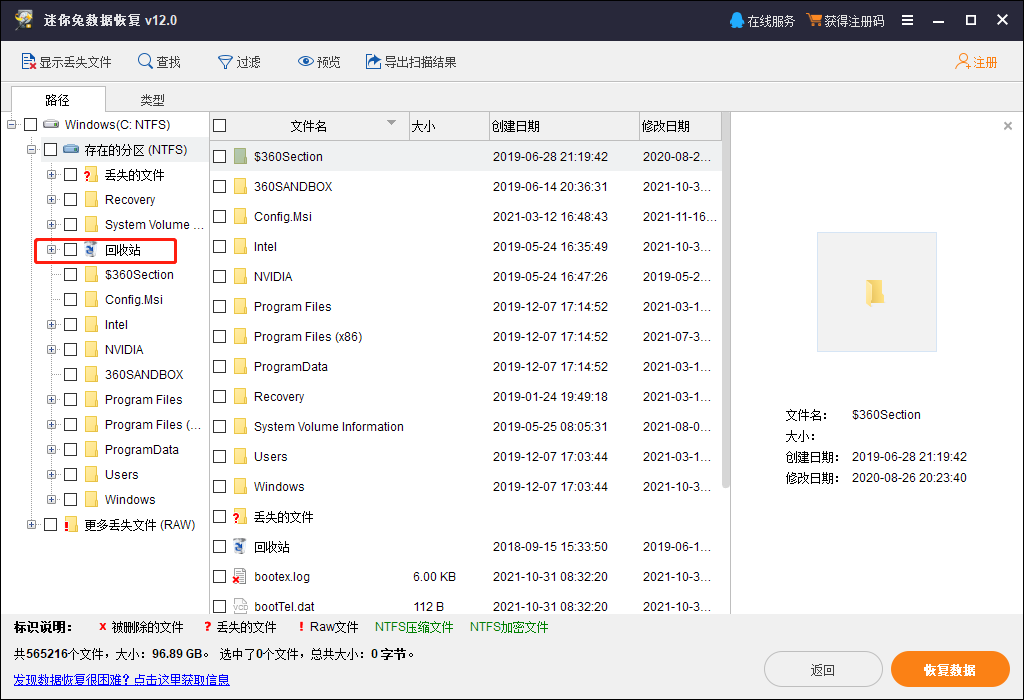
Task: Click the recycle bin icon in the tree
Action: [91, 249]
